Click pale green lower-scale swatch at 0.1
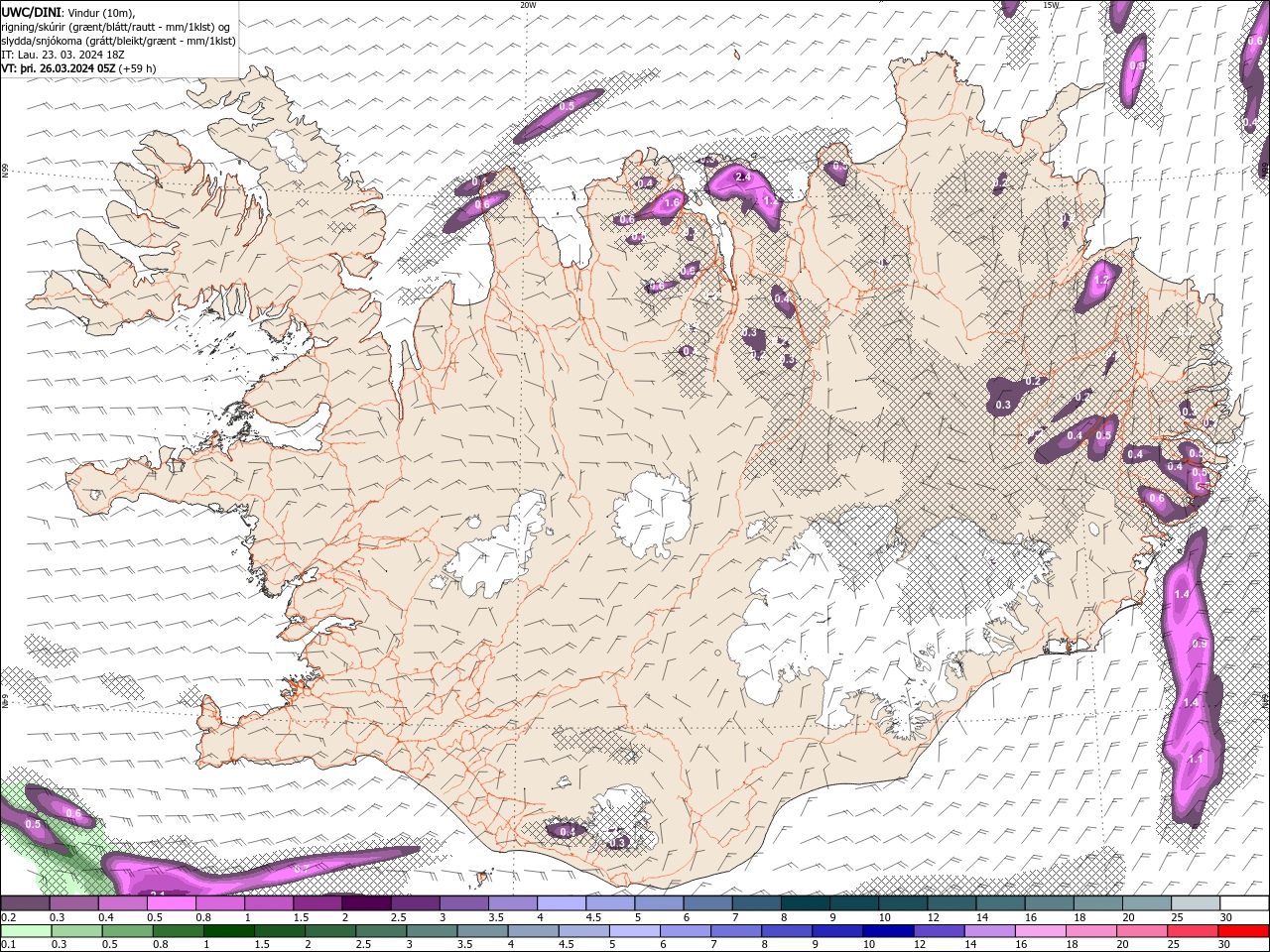The image size is (1270, 952). (x=26, y=931)
